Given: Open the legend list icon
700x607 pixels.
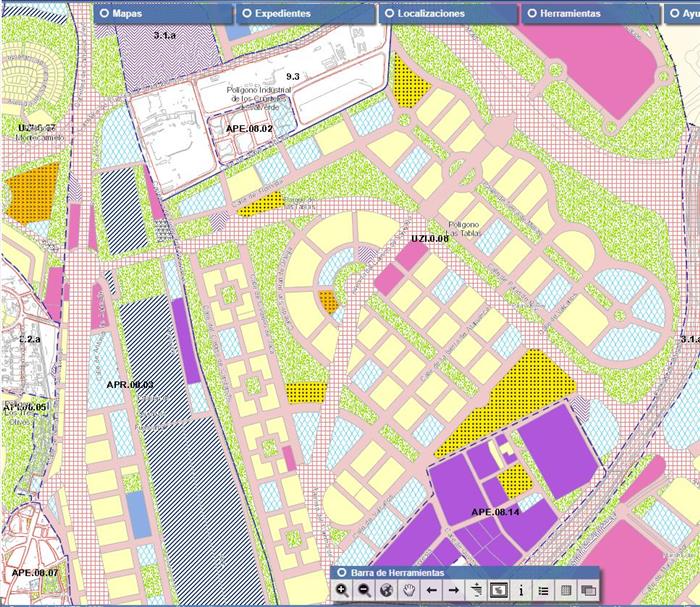Looking at the screenshot, I should click(543, 590).
